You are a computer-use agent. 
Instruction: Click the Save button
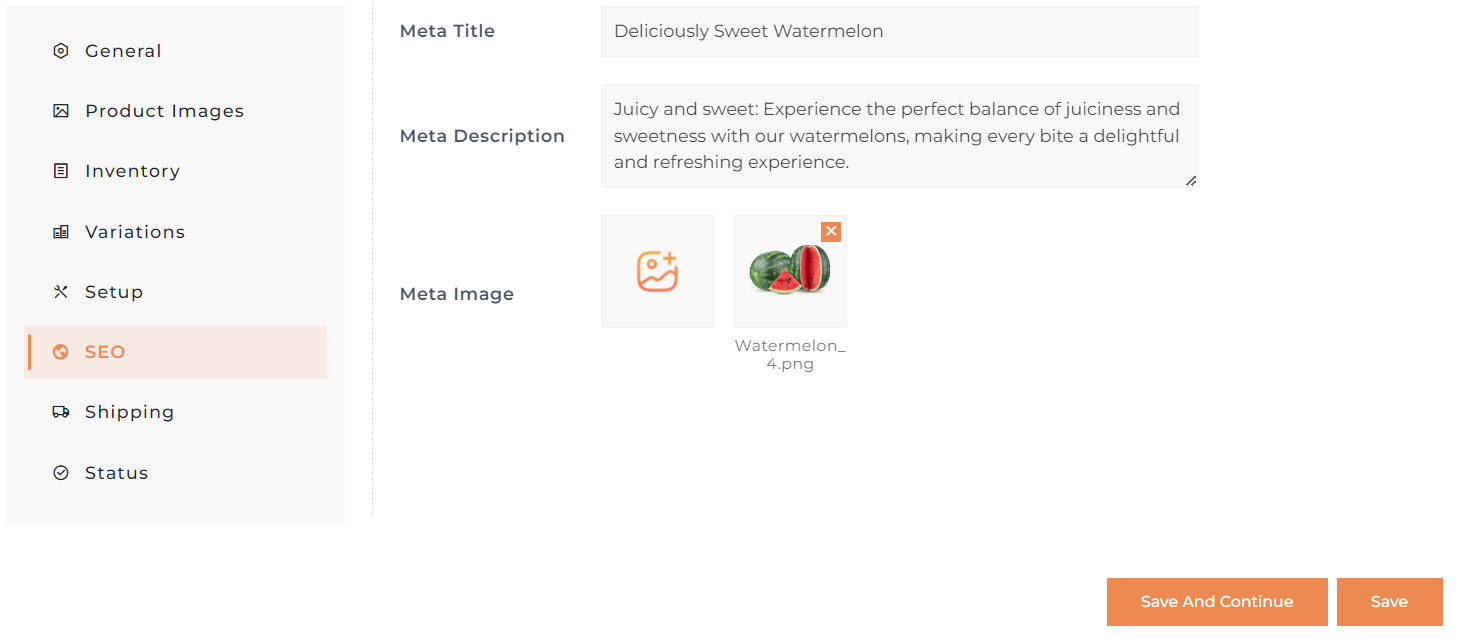(x=1389, y=602)
